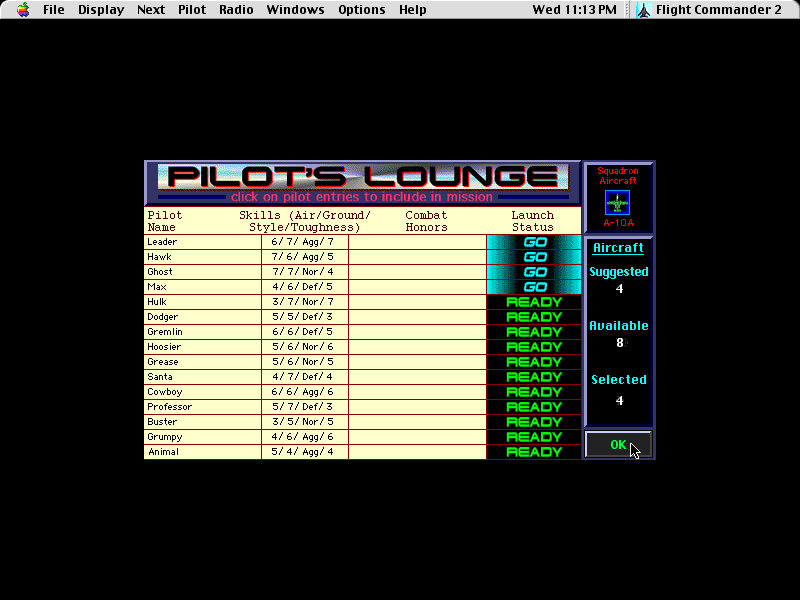Click the OK button to confirm pilot selection
This screenshot has height=600, width=800.
pos(618,444)
